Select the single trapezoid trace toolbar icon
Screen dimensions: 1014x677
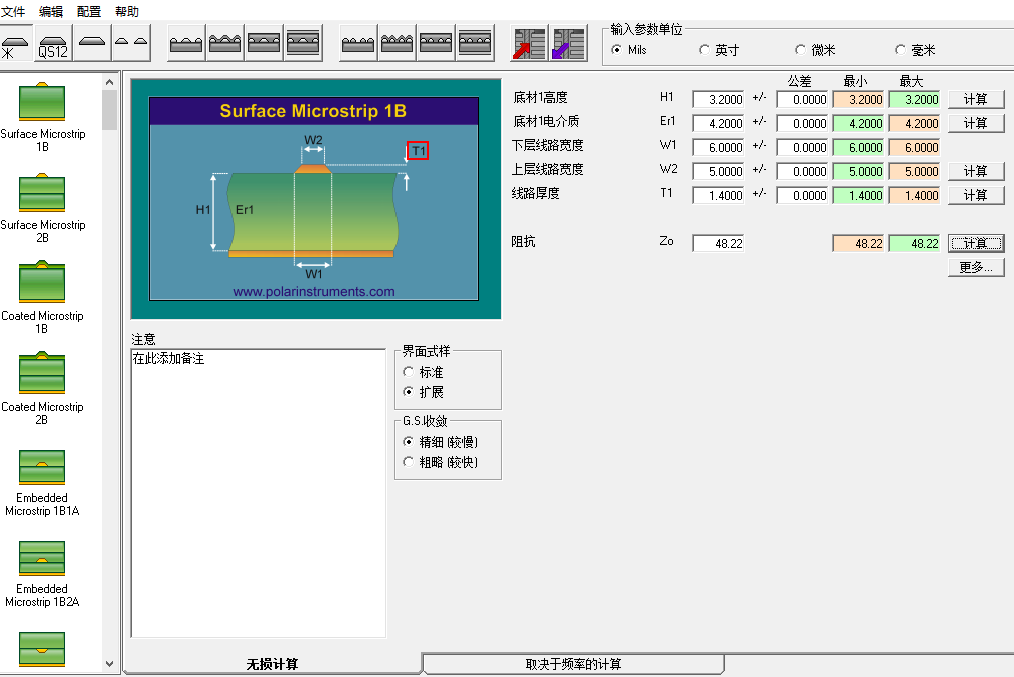(x=92, y=43)
